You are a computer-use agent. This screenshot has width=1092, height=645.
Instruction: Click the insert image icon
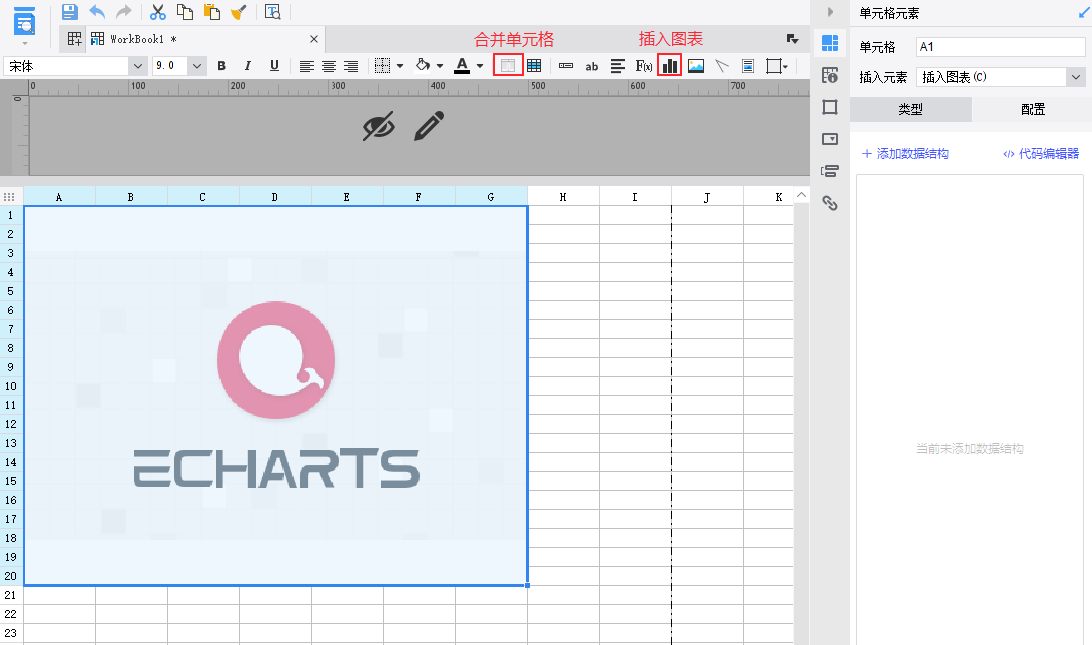click(696, 66)
